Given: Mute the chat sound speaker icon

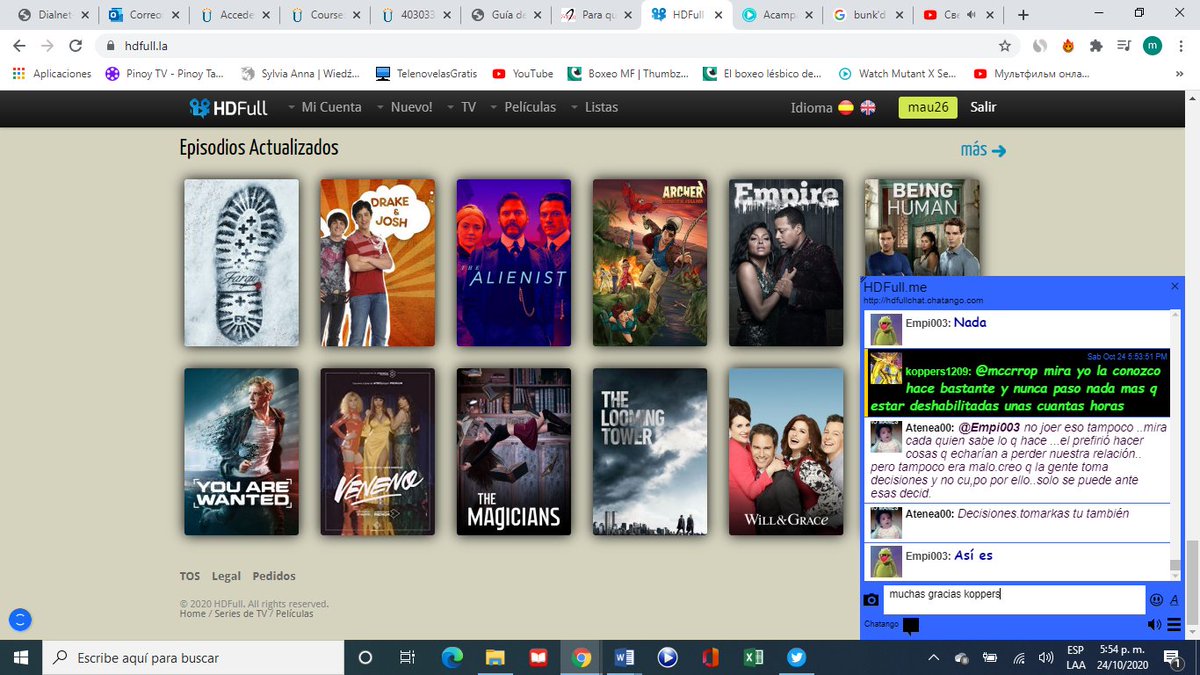Looking at the screenshot, I should (1155, 625).
